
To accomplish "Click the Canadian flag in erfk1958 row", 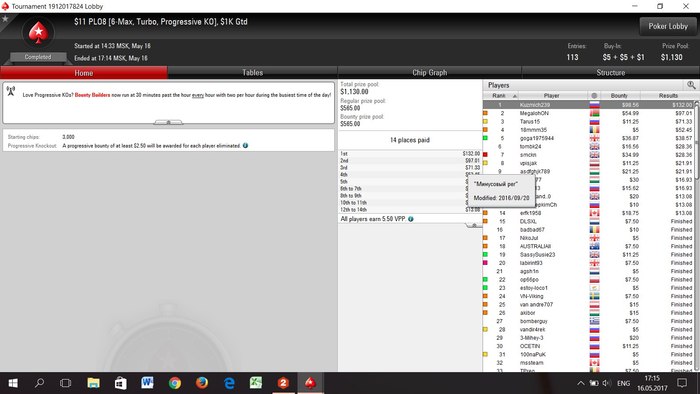I will point(594,213).
